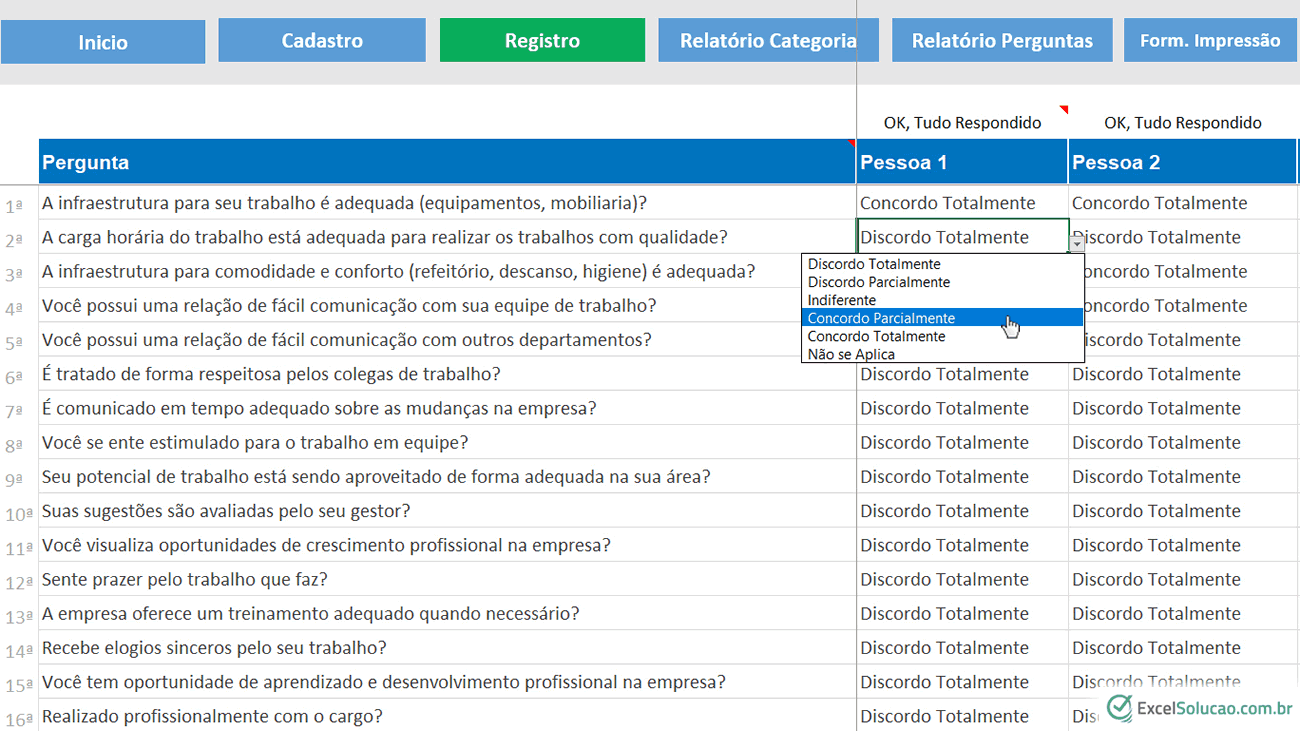Open the Inicio navigation button
This screenshot has width=1300, height=731.
(103, 42)
